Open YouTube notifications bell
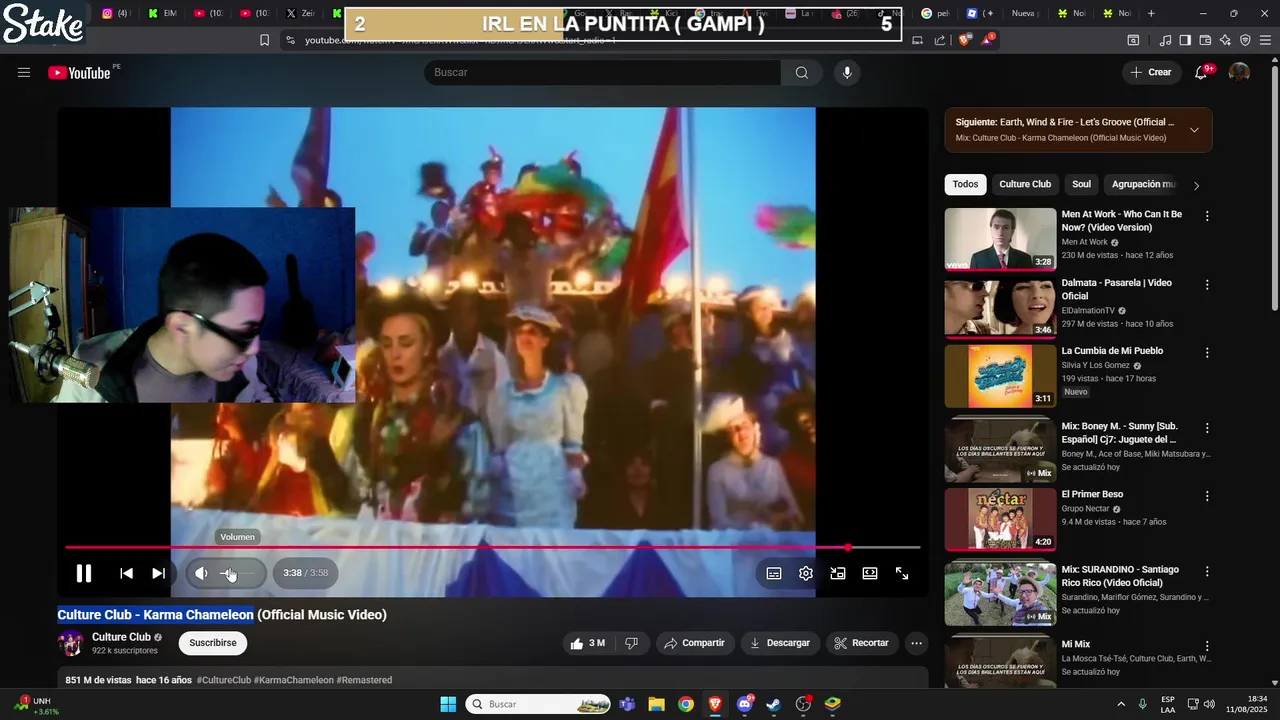1280x720 pixels. point(1201,72)
